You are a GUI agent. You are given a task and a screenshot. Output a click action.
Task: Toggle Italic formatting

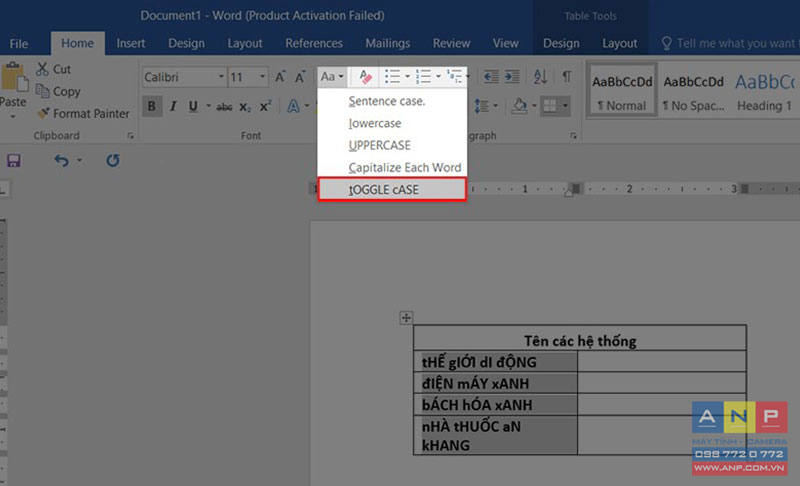(x=173, y=106)
